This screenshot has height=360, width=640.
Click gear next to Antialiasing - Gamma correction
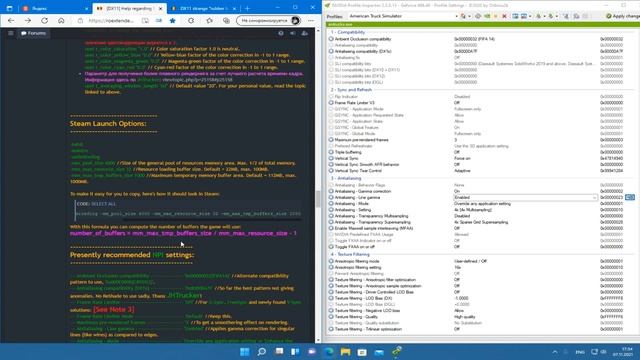(331, 191)
